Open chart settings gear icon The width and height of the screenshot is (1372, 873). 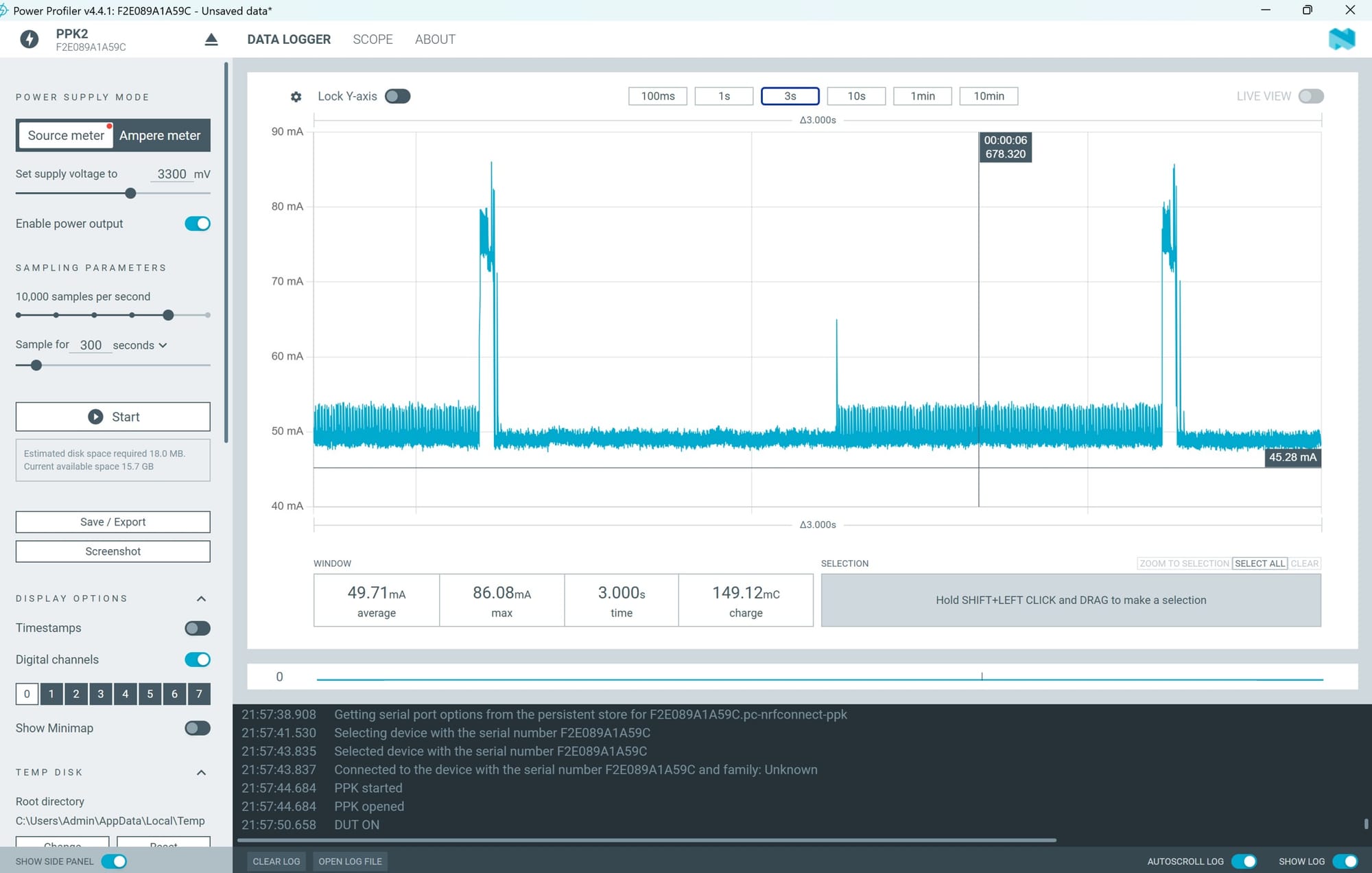coord(296,97)
